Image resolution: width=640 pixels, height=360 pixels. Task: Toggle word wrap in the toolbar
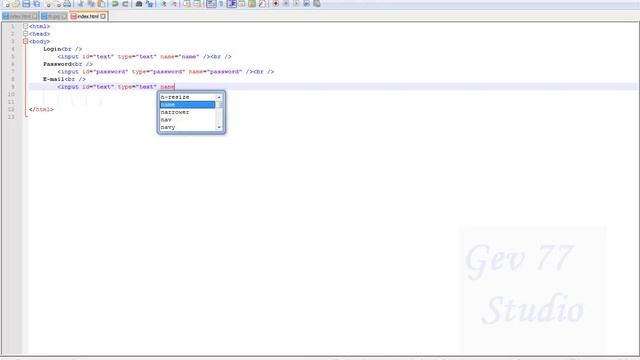(211, 4)
